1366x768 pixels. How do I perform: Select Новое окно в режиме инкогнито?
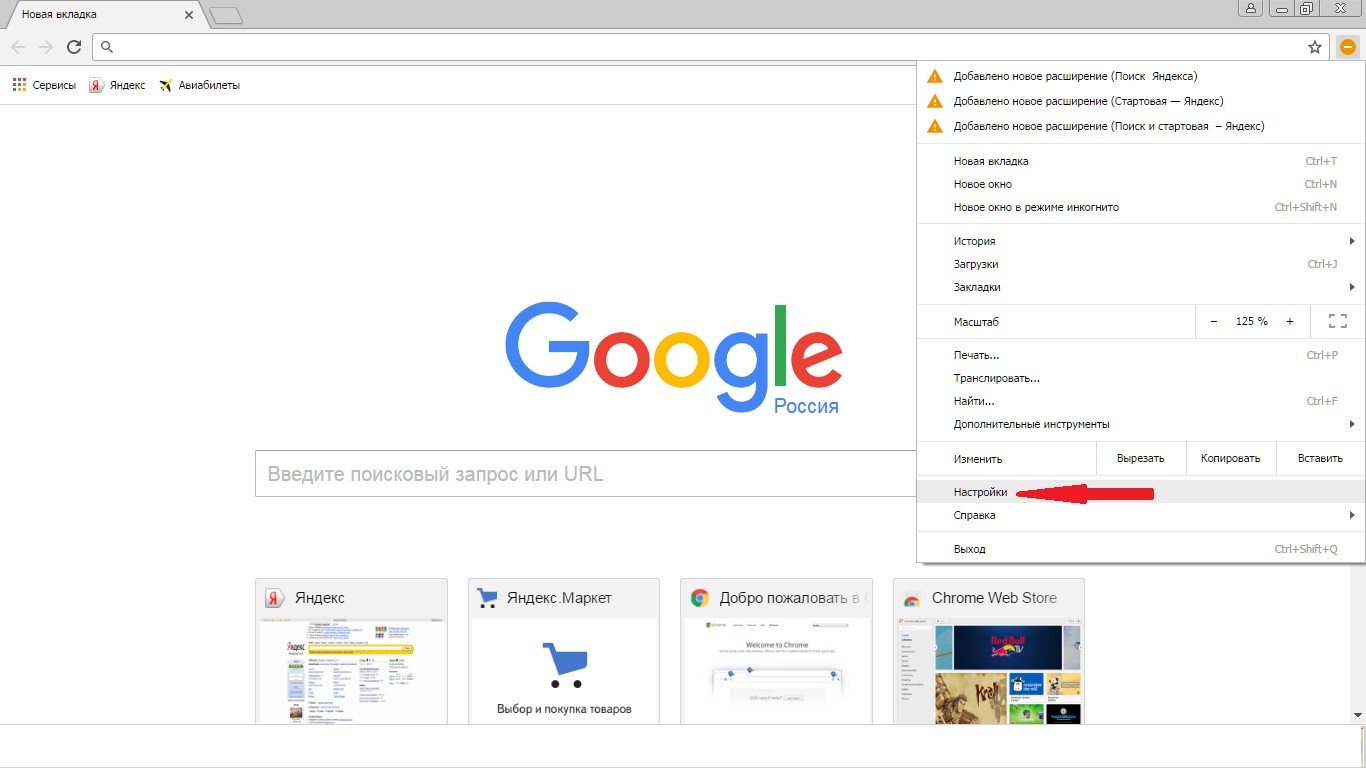point(1036,207)
